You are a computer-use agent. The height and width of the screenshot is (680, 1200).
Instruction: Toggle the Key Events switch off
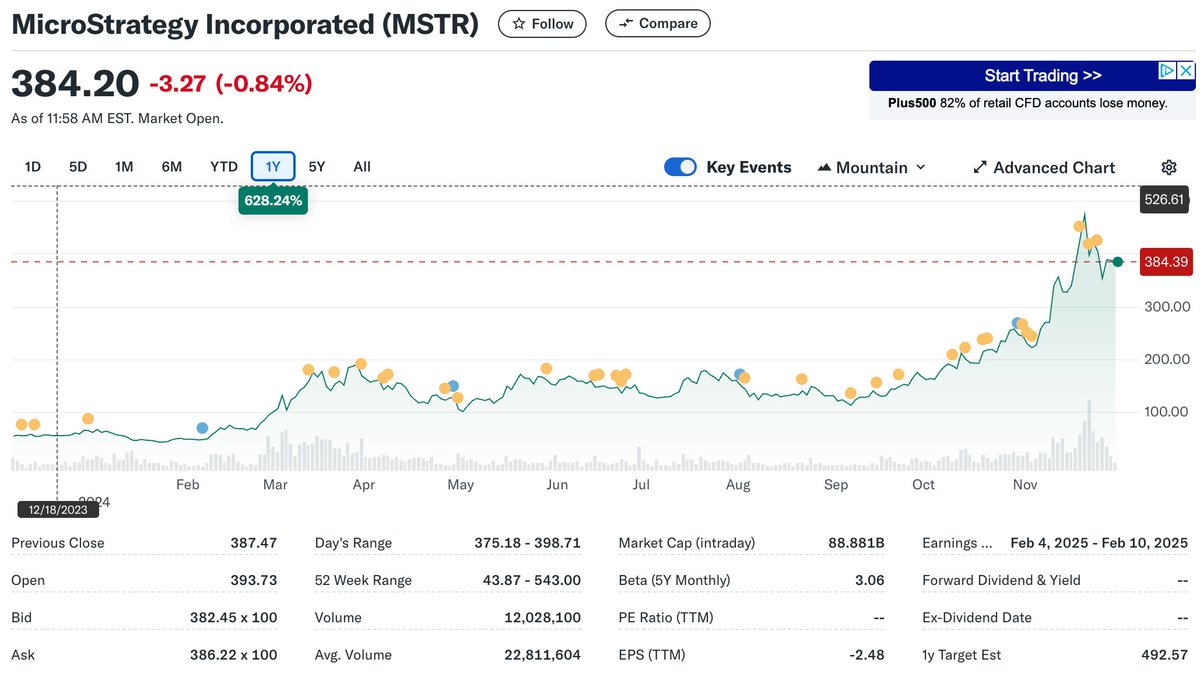click(x=680, y=167)
